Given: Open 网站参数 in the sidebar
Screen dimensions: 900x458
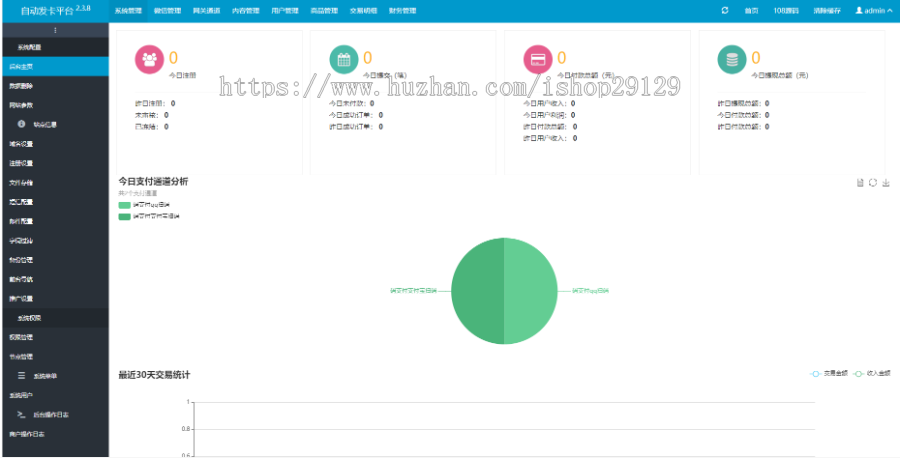Looking at the screenshot, I should [x=55, y=105].
